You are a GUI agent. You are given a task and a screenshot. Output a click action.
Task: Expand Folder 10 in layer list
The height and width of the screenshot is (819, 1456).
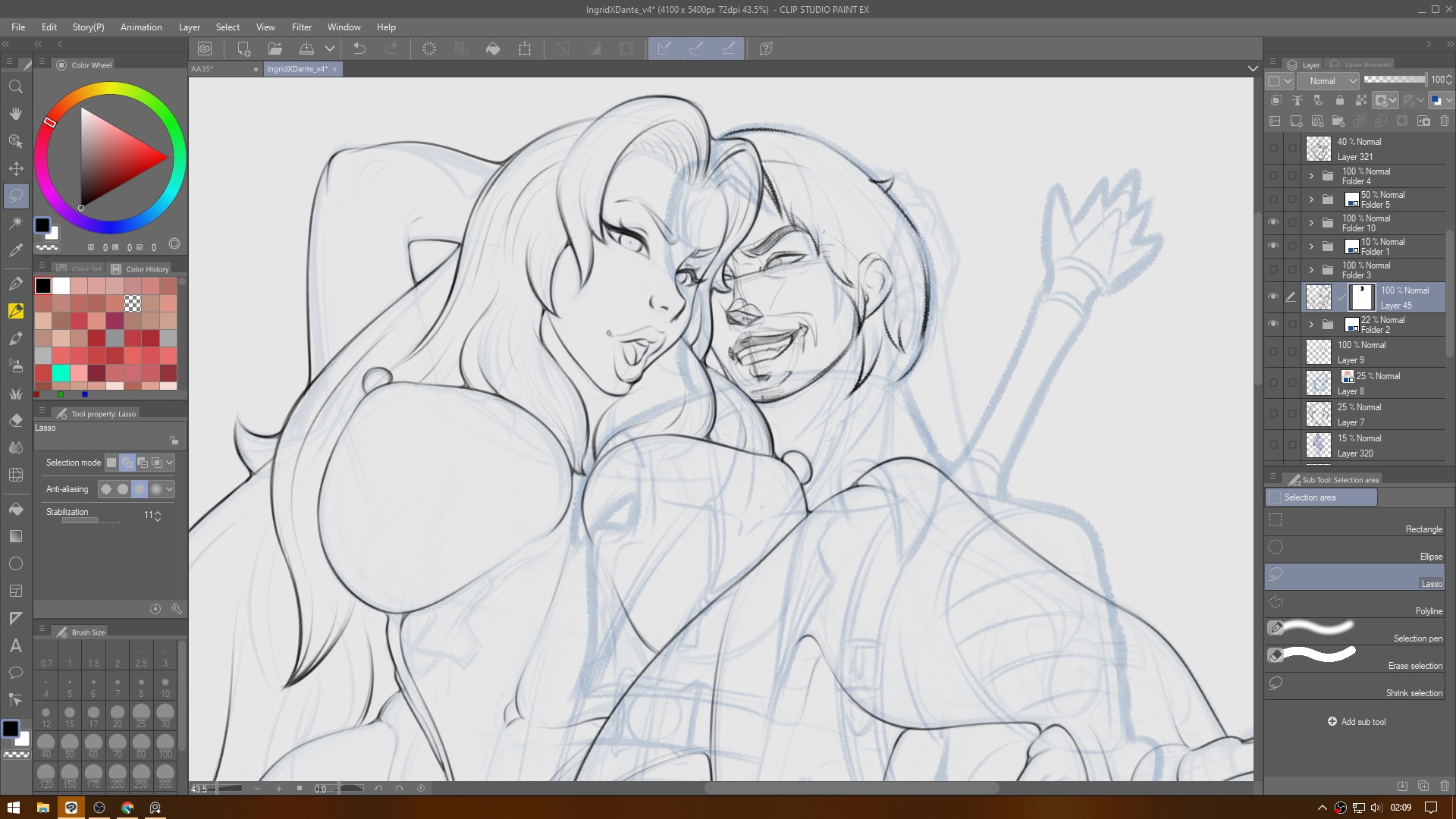1311,223
